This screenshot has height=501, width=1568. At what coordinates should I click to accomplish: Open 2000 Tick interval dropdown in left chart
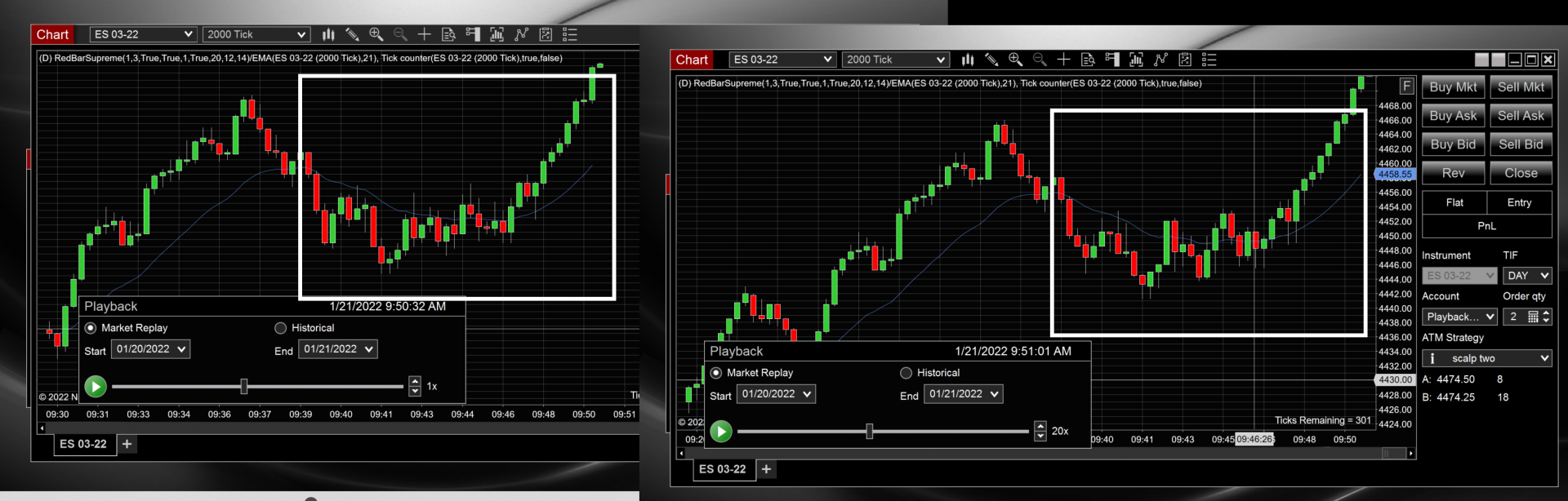pos(256,34)
